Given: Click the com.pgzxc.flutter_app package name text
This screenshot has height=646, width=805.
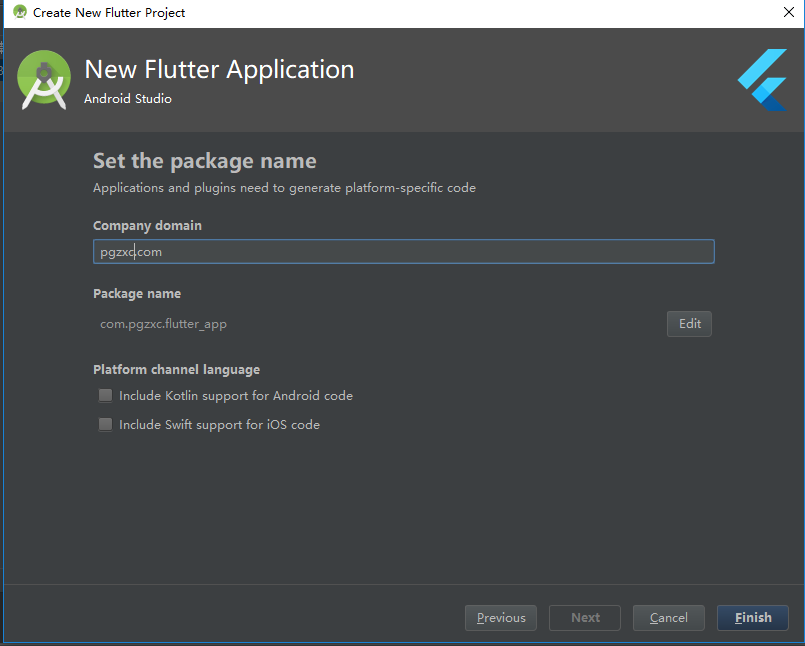Looking at the screenshot, I should 163,324.
